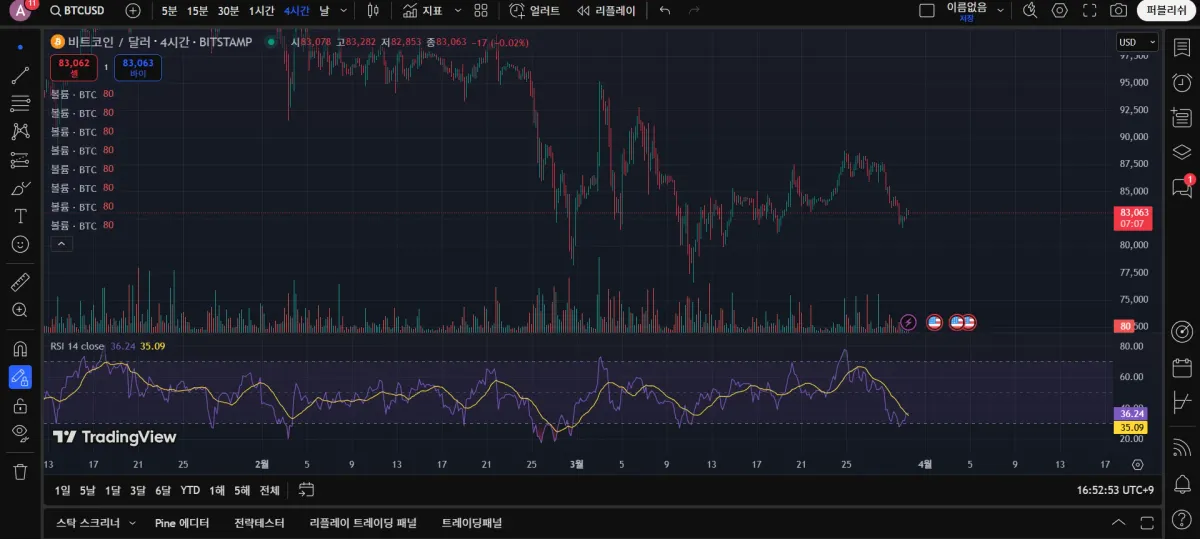This screenshot has height=539, width=1200.
Task: Click the red 83,062 sell price button
Action: (x=74, y=67)
